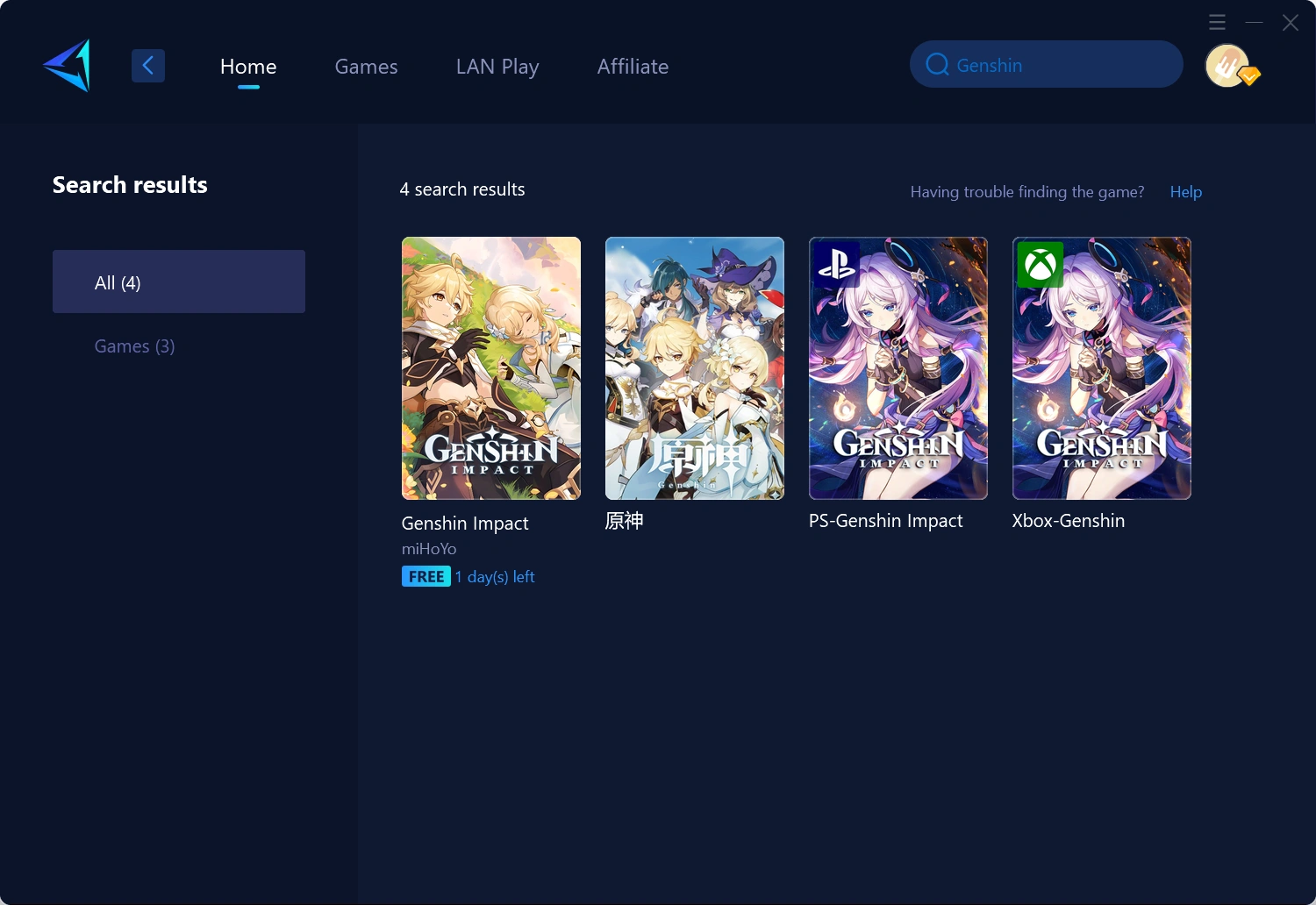Screen dimensions: 1316x905
Task: Go back with the left arrow button
Action: coord(148,66)
